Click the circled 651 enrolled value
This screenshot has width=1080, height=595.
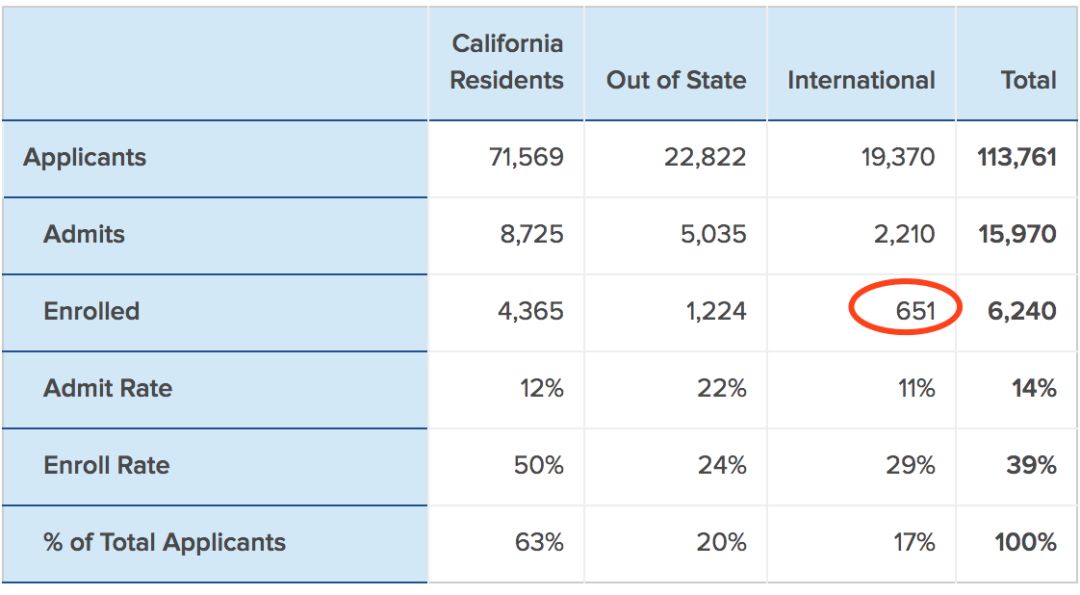point(915,311)
